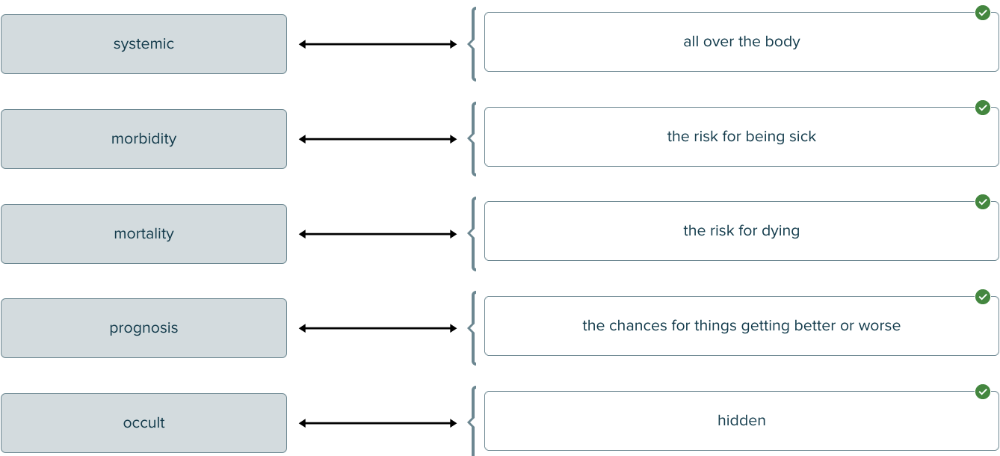
Task: Click the double arrow next to 'mortality'
Action: (x=378, y=234)
